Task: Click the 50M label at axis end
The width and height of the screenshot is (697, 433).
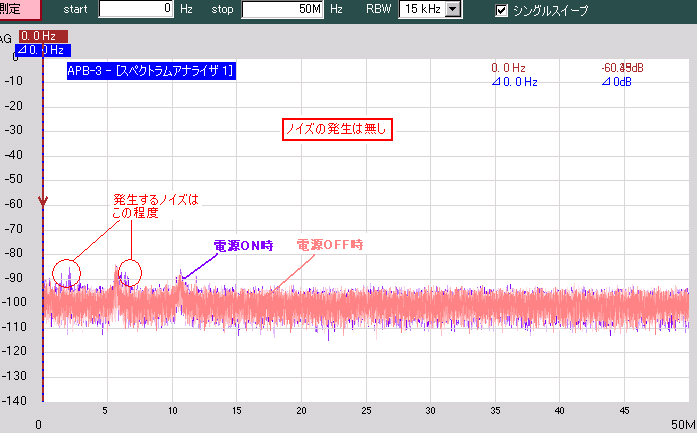Action: tap(683, 424)
